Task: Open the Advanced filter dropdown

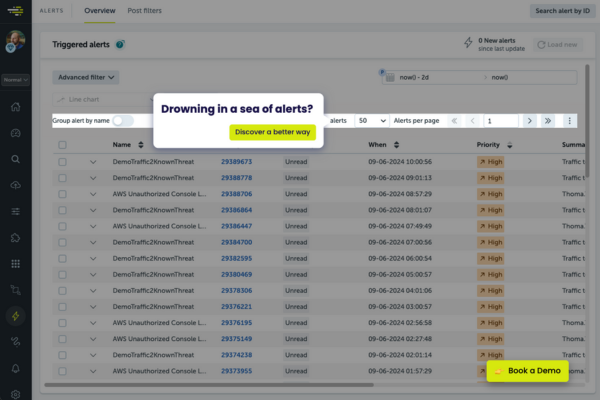Action: coord(87,76)
